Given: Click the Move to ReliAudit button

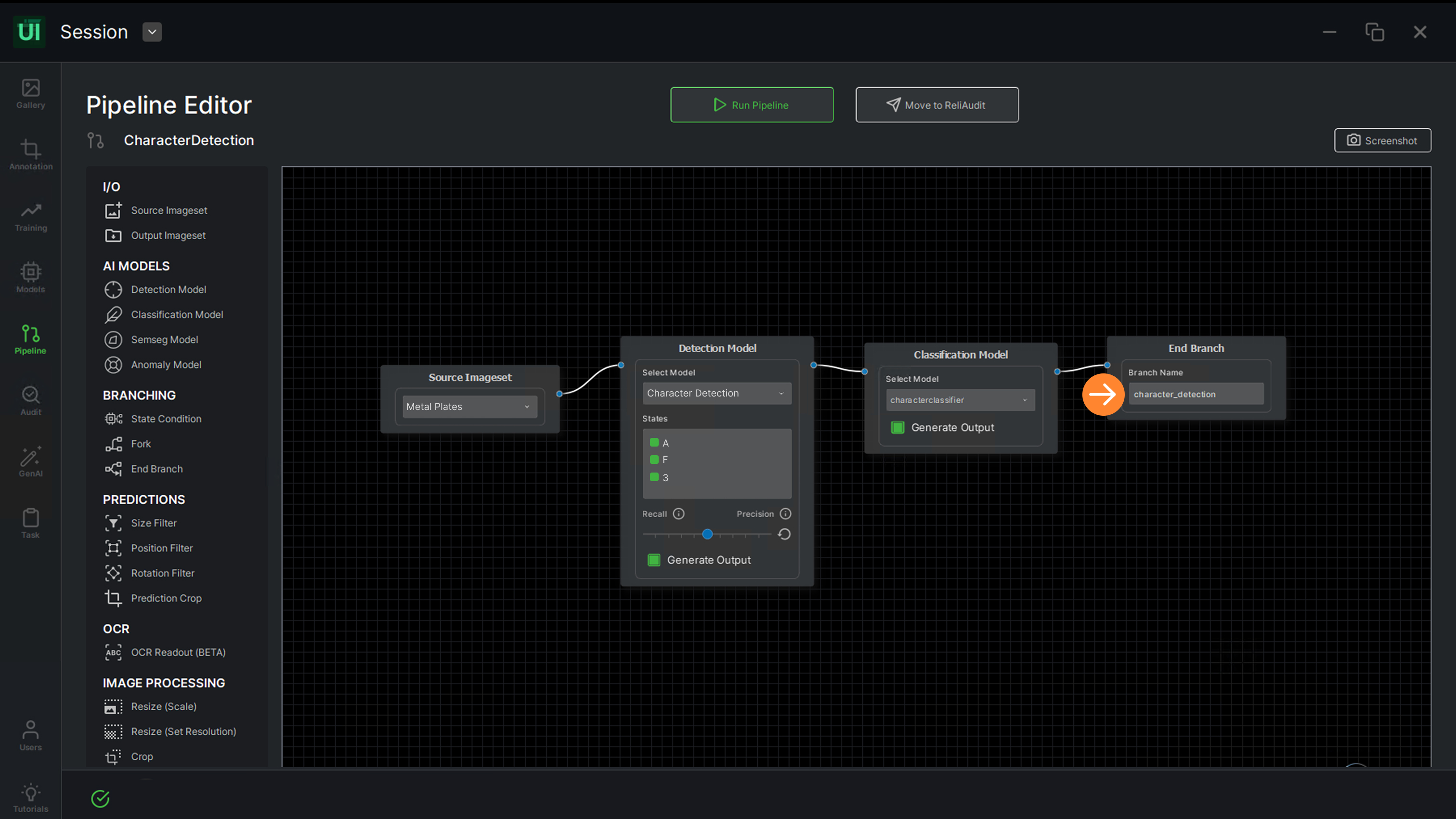Looking at the screenshot, I should pyautogui.click(x=936, y=105).
